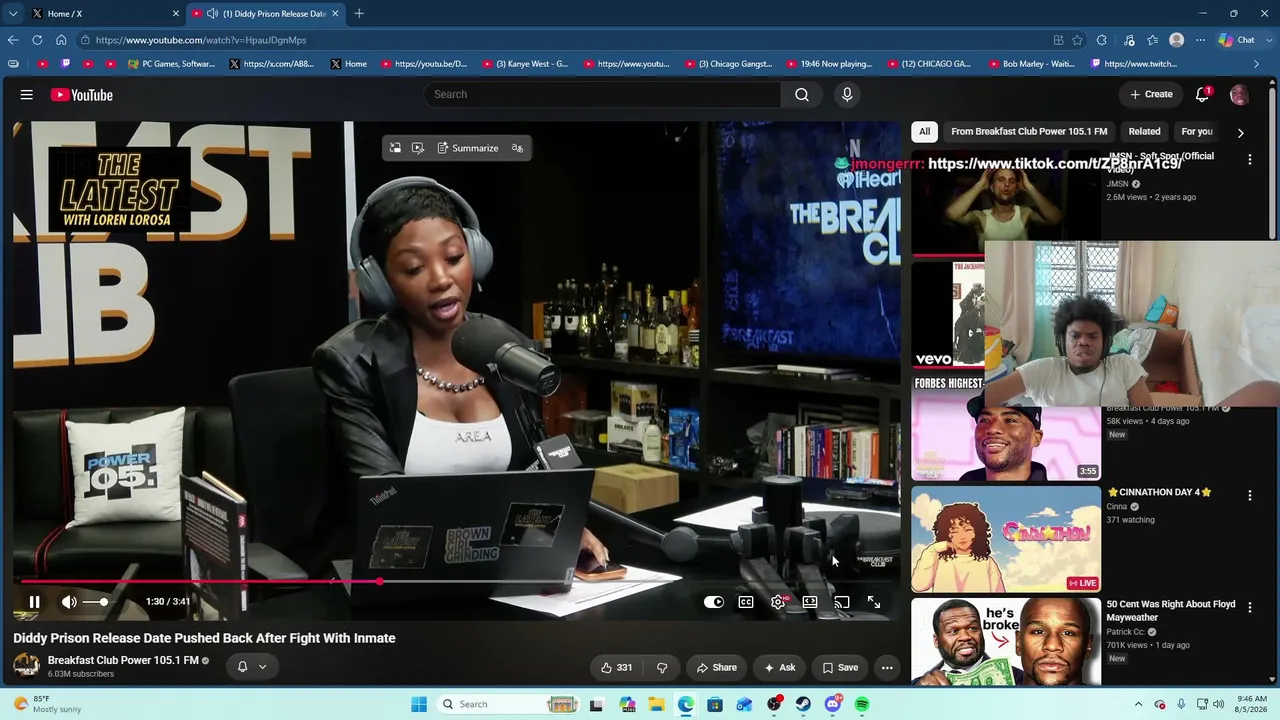Select the Related filter chip
Viewport: 1280px width, 720px height.
(1145, 131)
